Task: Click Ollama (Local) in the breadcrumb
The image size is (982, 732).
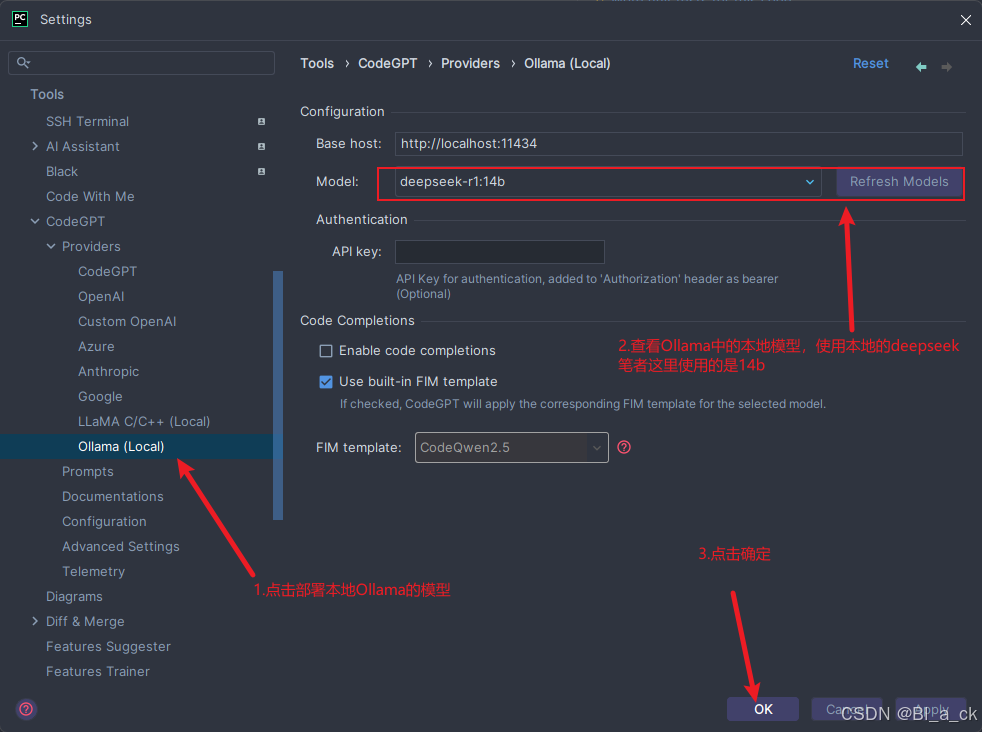Action: (567, 63)
